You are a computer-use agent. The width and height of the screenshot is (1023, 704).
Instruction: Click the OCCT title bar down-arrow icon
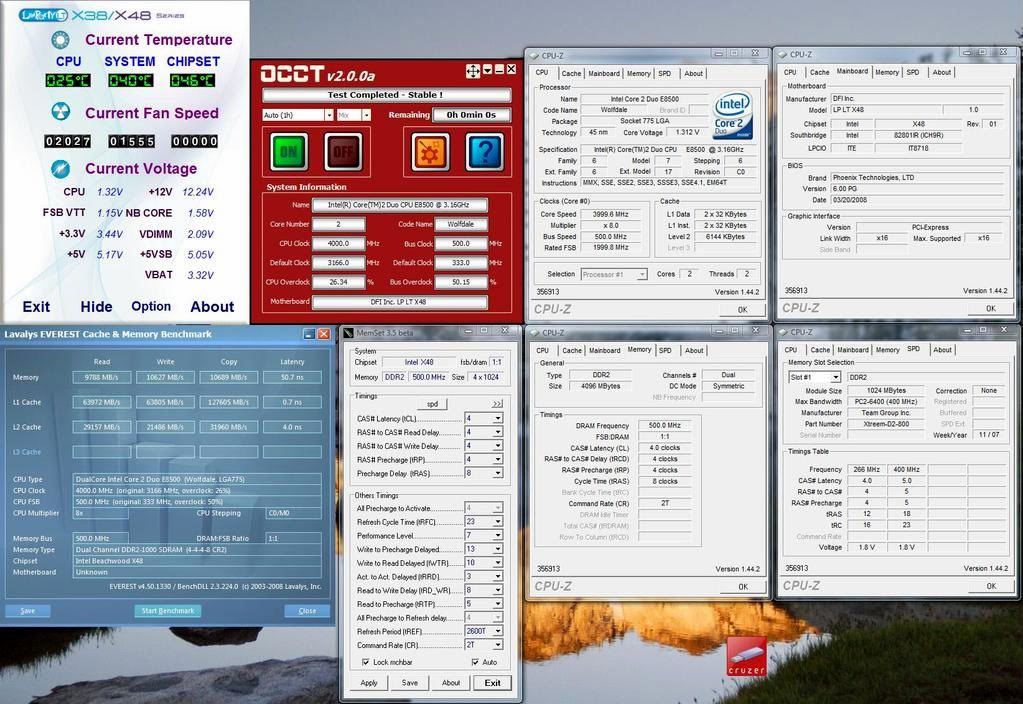pyautogui.click(x=487, y=70)
